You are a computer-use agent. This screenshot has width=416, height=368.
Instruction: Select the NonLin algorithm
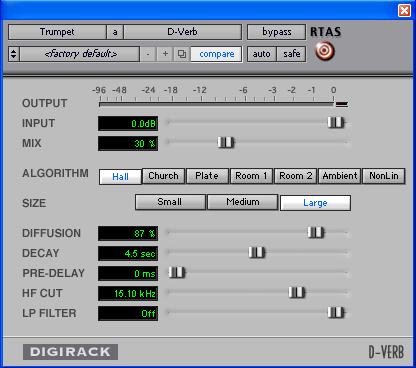[x=384, y=176]
